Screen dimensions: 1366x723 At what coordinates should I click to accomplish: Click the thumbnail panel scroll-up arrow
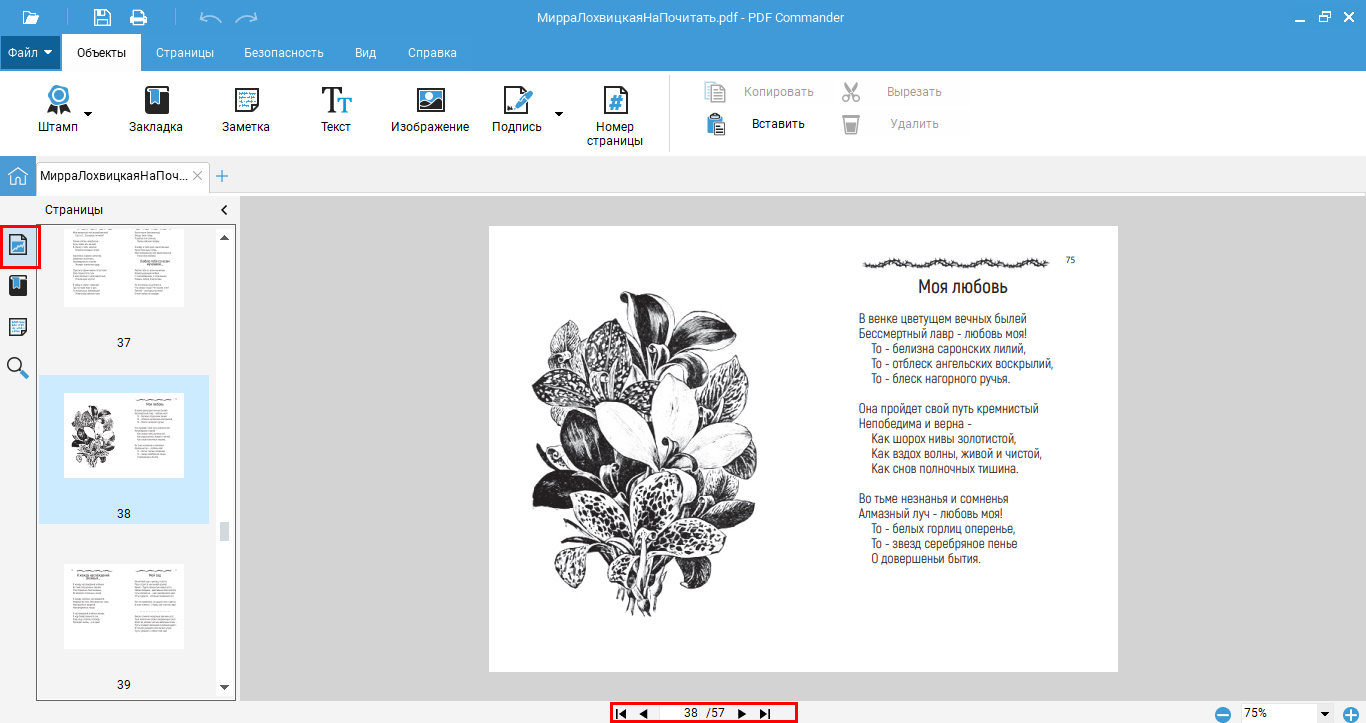click(x=224, y=238)
